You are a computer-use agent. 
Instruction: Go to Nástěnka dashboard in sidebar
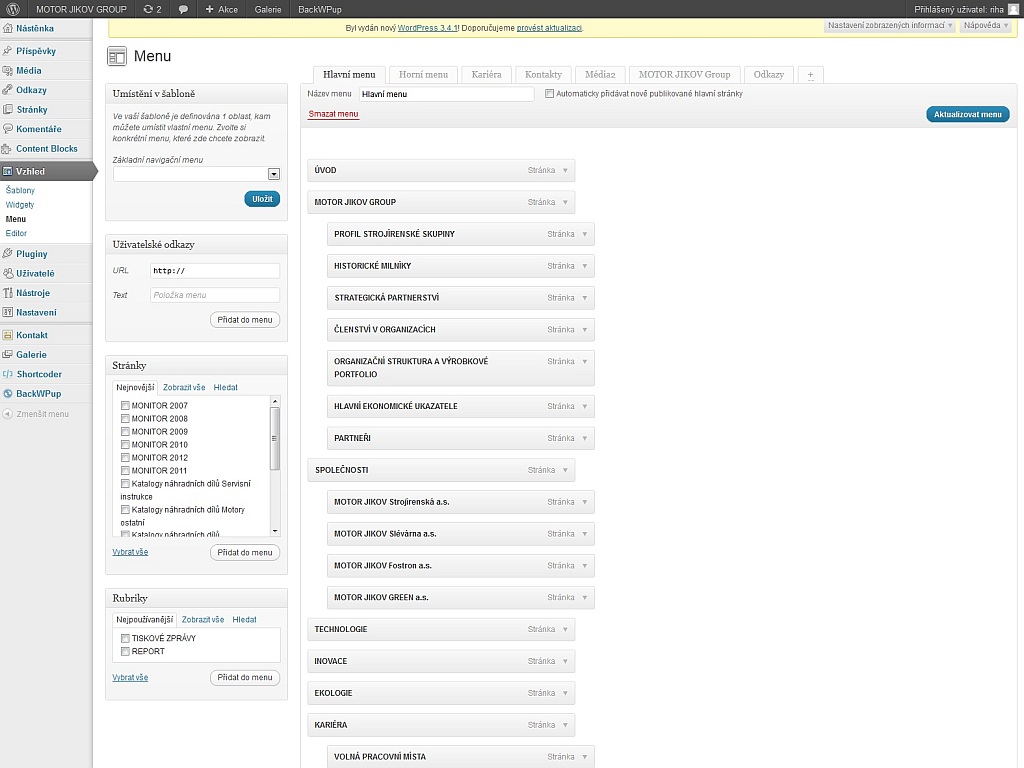[x=34, y=28]
